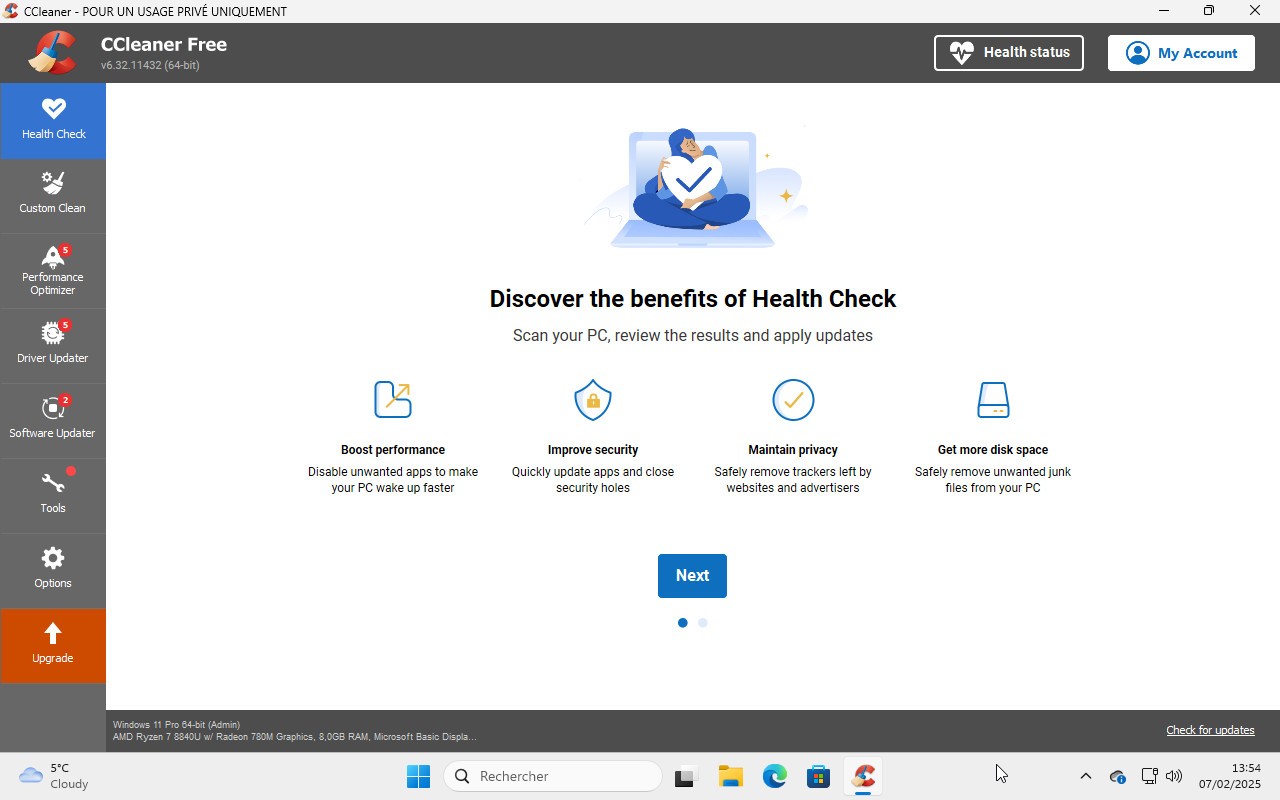Click the Rechercher search field
The image size is (1280, 800).
point(553,775)
